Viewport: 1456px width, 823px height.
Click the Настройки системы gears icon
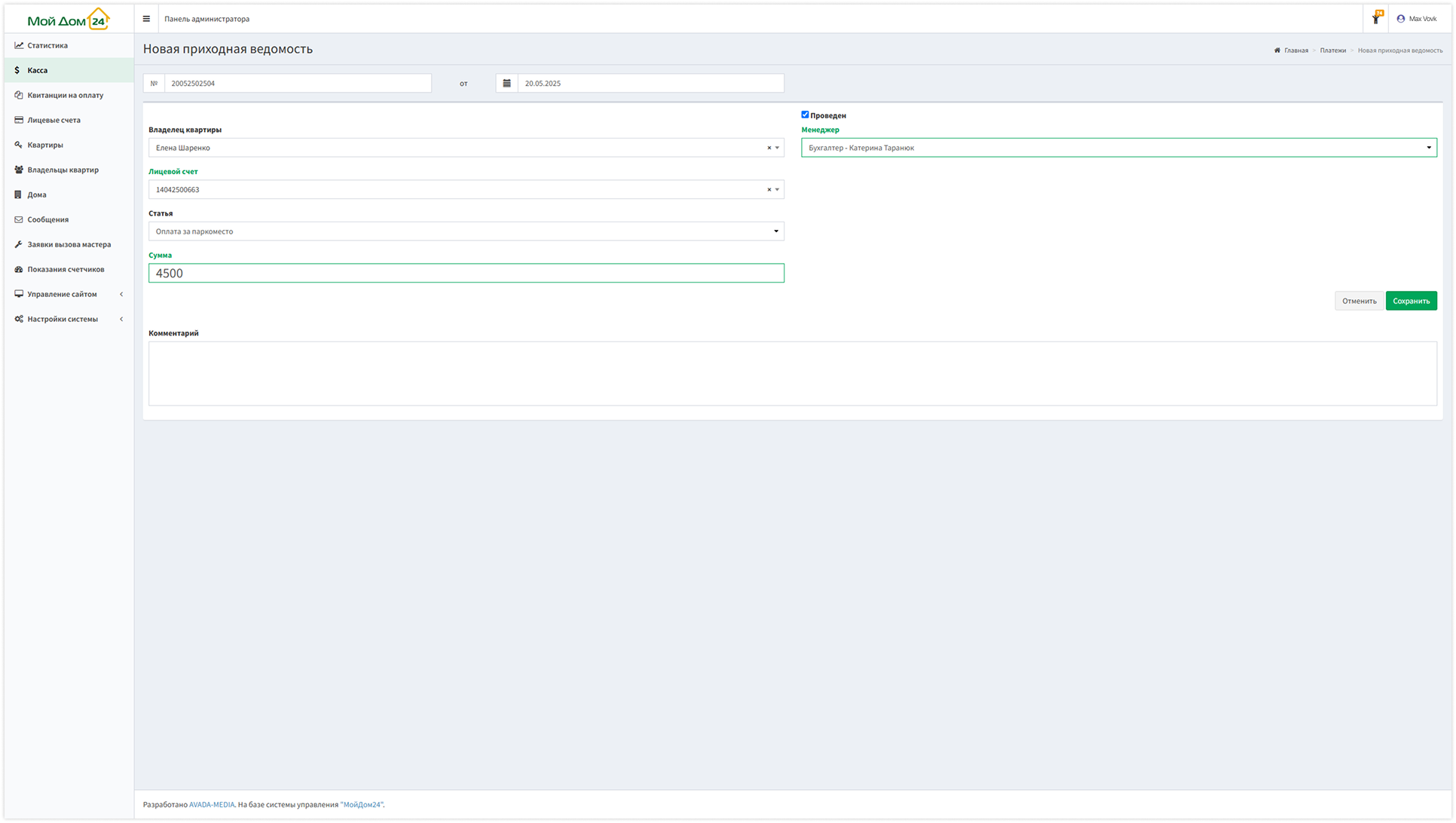point(19,319)
